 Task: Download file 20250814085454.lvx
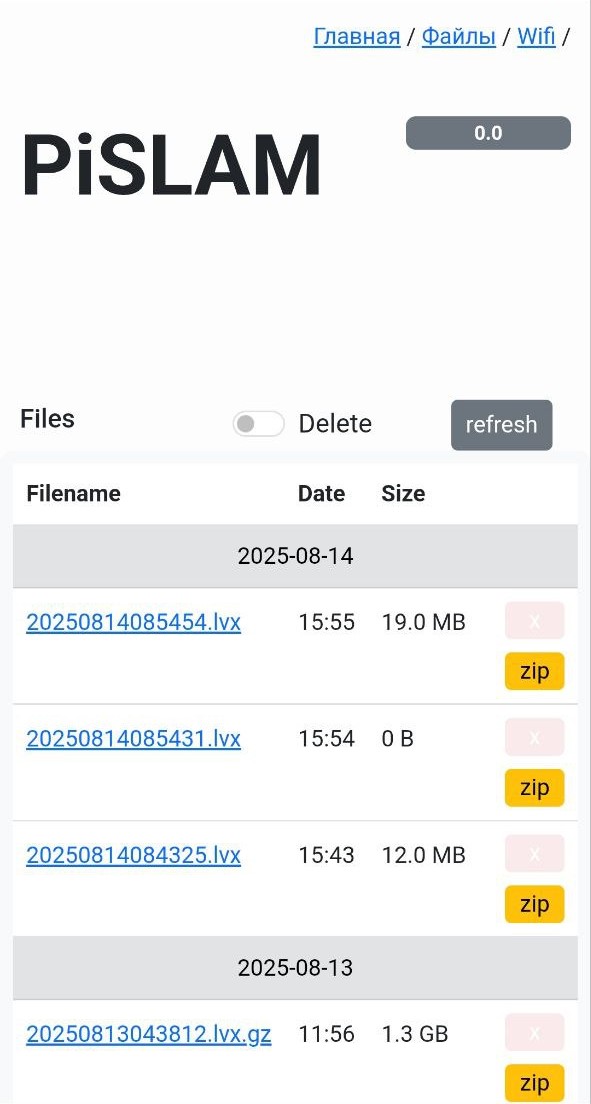click(134, 622)
